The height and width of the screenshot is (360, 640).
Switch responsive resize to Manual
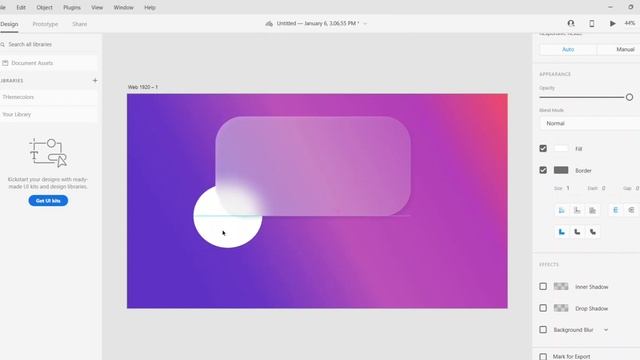[x=619, y=49]
